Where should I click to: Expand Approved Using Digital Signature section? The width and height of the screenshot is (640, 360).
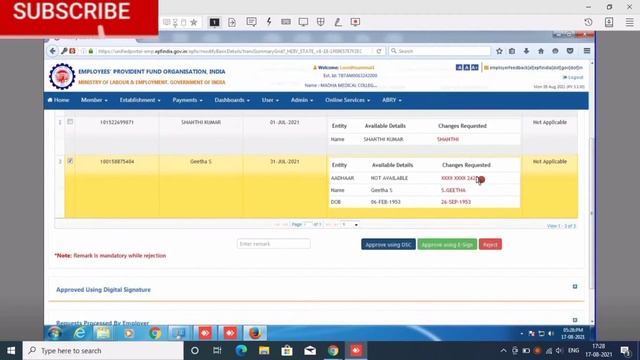(x=575, y=287)
